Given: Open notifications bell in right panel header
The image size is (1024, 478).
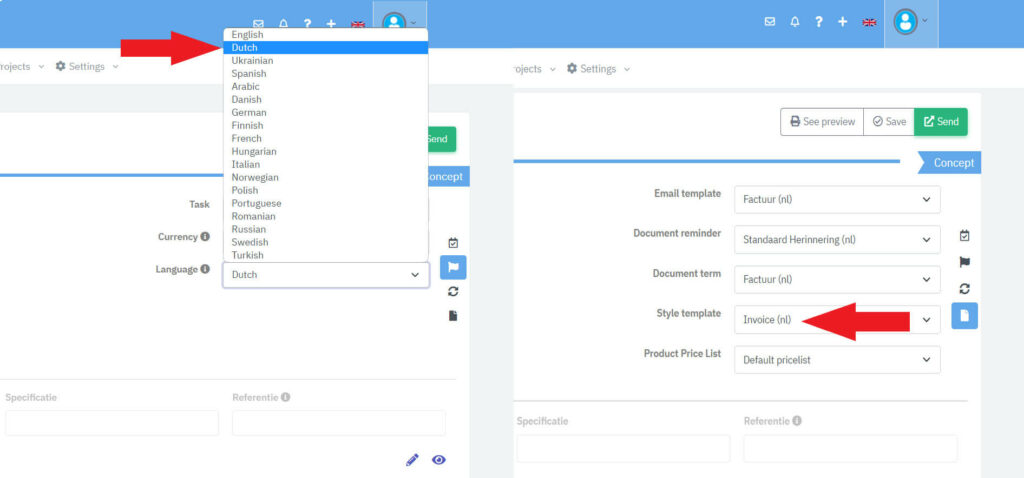Looking at the screenshot, I should click(795, 22).
